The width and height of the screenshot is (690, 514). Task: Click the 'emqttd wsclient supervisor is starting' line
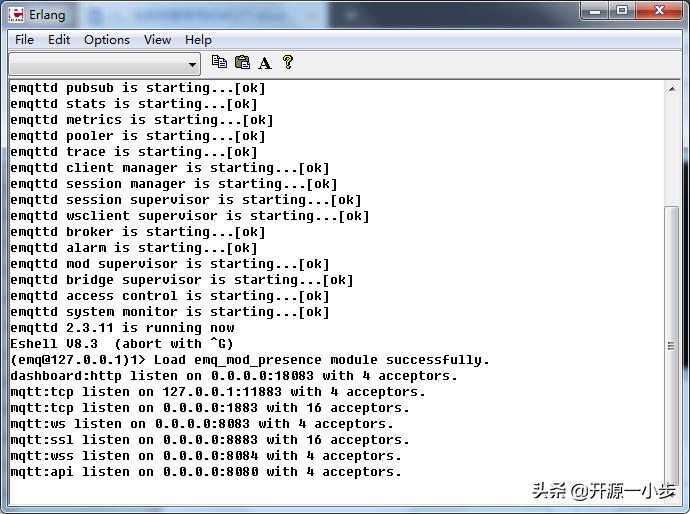190,216
